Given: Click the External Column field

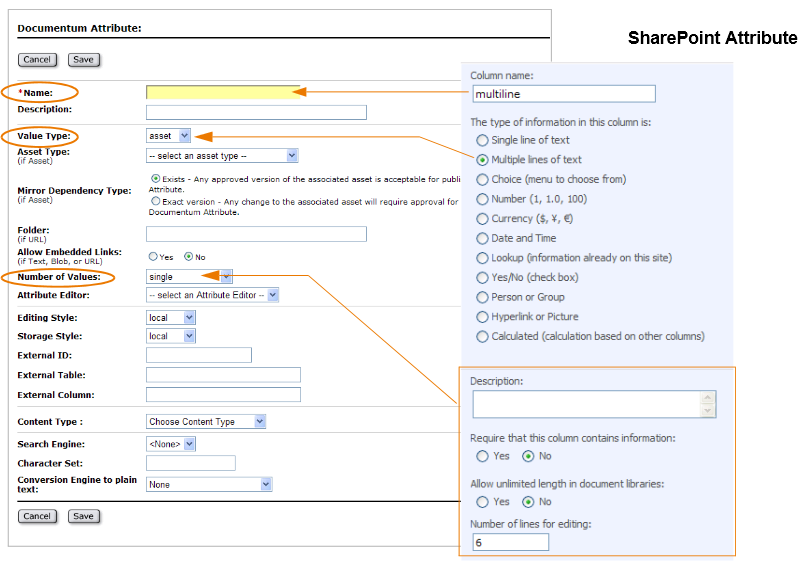Looking at the screenshot, I should [x=223, y=395].
